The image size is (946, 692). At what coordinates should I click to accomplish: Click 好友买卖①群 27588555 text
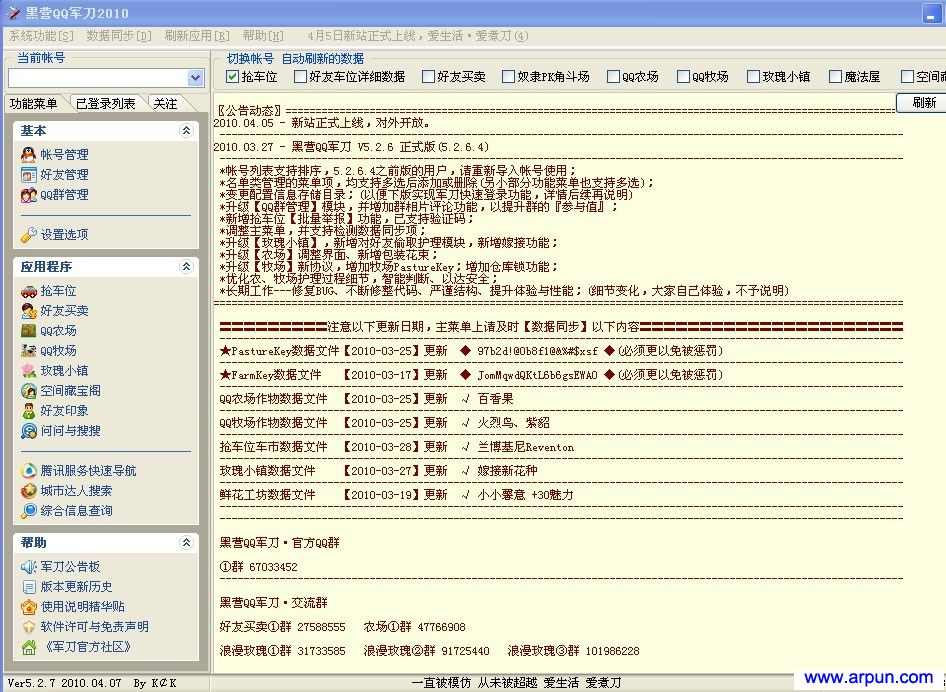click(282, 627)
